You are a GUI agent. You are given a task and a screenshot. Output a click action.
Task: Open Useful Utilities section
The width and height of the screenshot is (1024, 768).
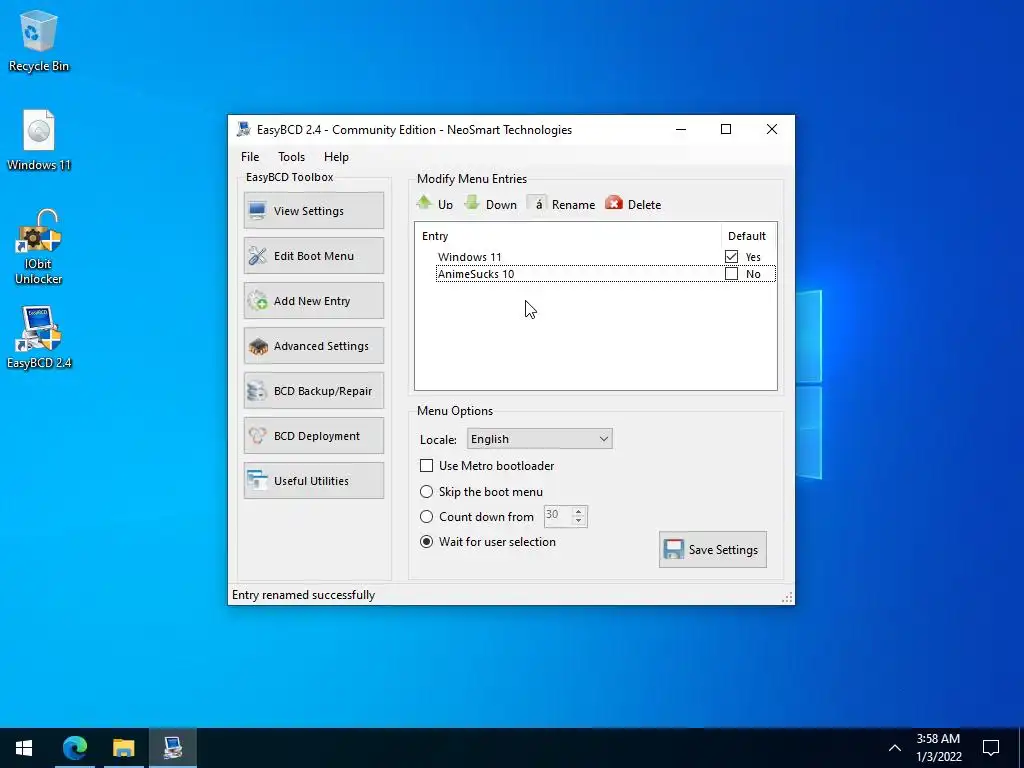click(313, 481)
